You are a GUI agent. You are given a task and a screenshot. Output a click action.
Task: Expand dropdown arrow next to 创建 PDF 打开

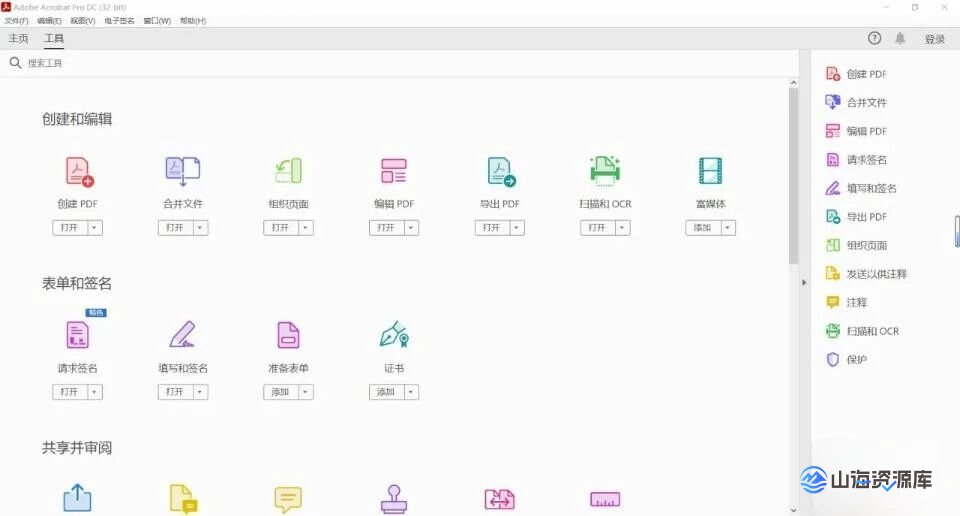point(95,228)
